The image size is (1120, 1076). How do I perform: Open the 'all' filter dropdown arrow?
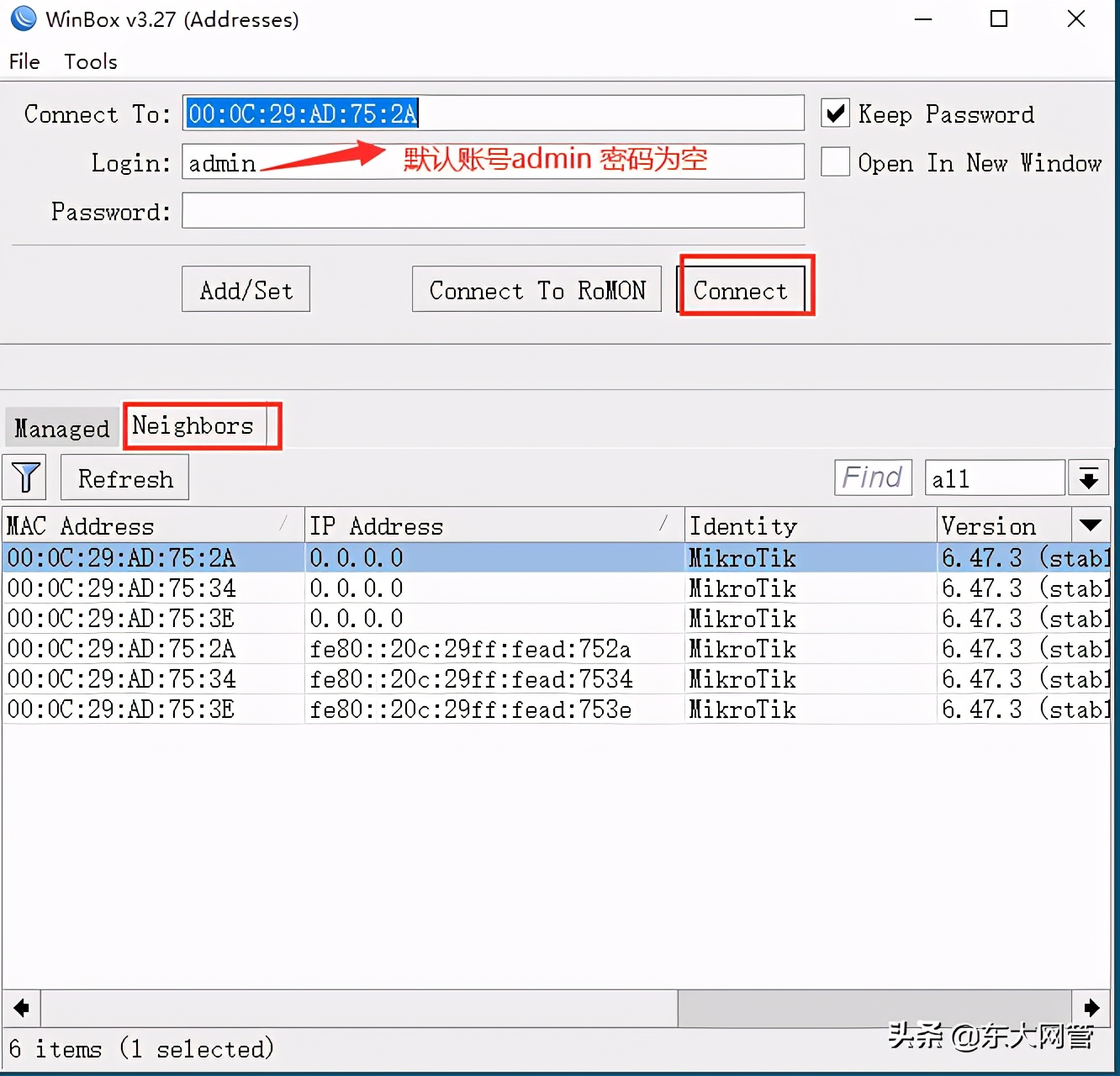point(1088,478)
